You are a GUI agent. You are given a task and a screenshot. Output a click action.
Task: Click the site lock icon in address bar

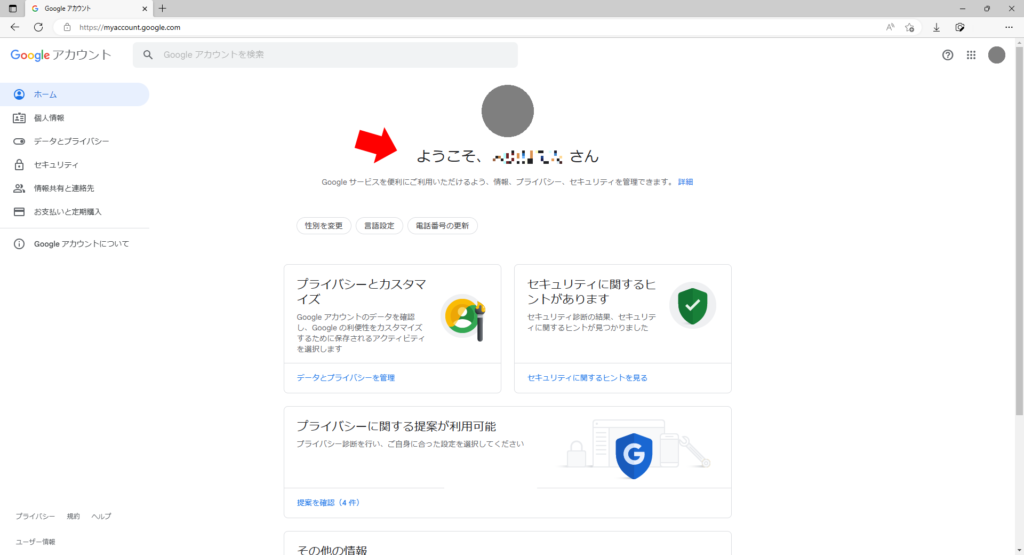67,27
